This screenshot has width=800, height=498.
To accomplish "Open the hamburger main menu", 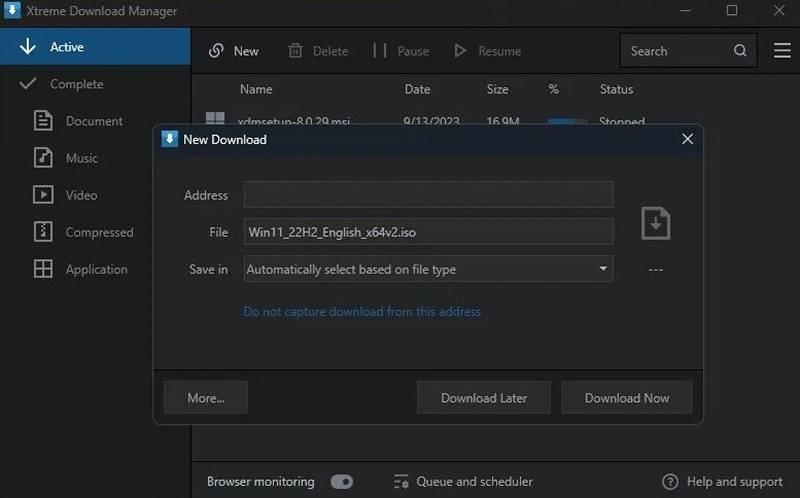I will (782, 51).
